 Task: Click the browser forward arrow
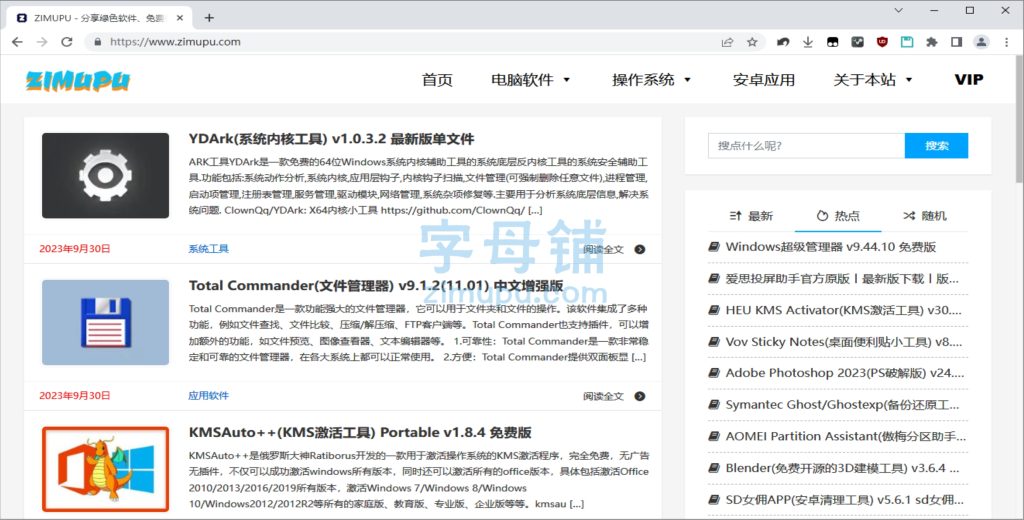coord(42,42)
